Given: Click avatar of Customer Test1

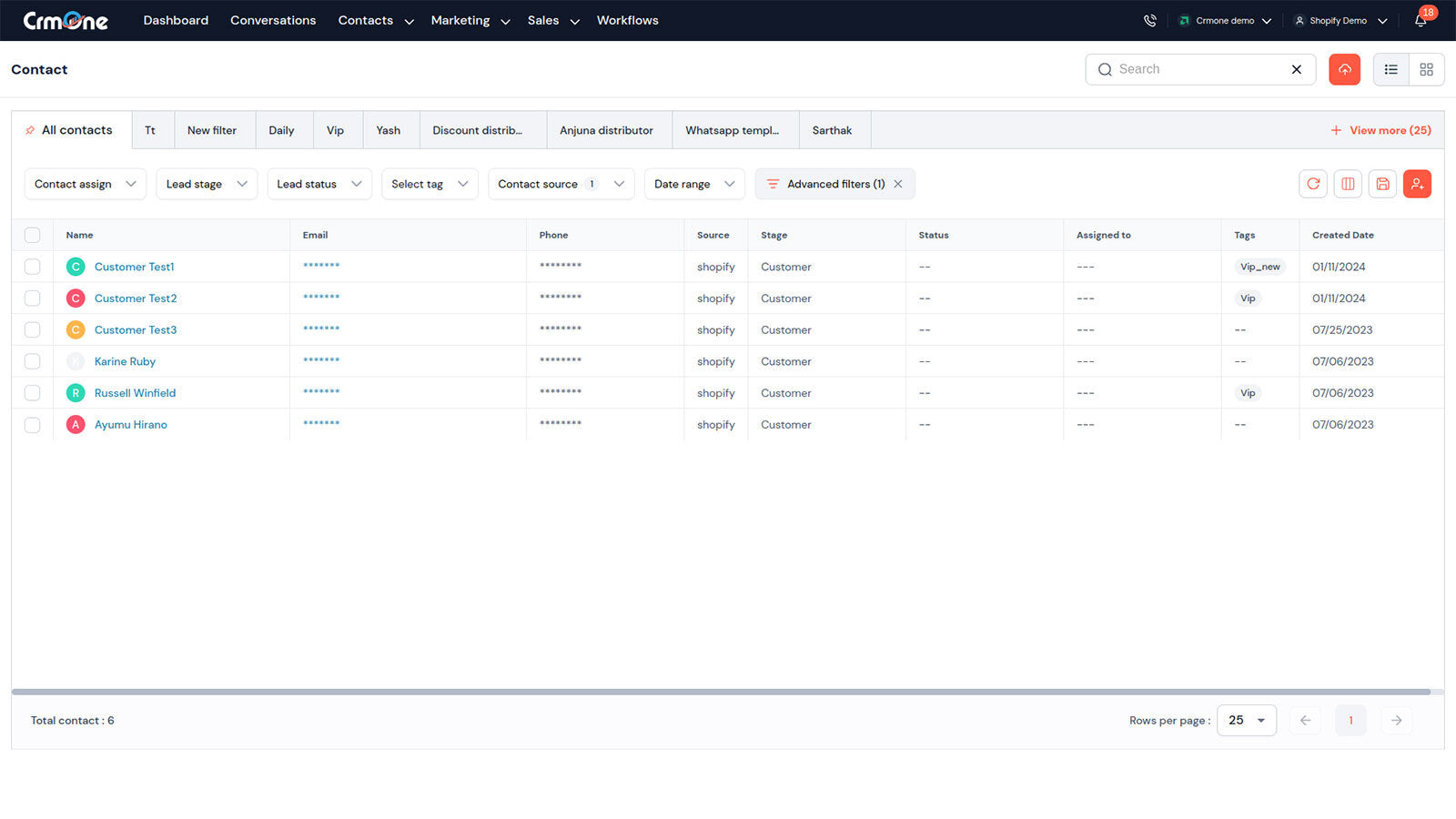Looking at the screenshot, I should coord(76,267).
